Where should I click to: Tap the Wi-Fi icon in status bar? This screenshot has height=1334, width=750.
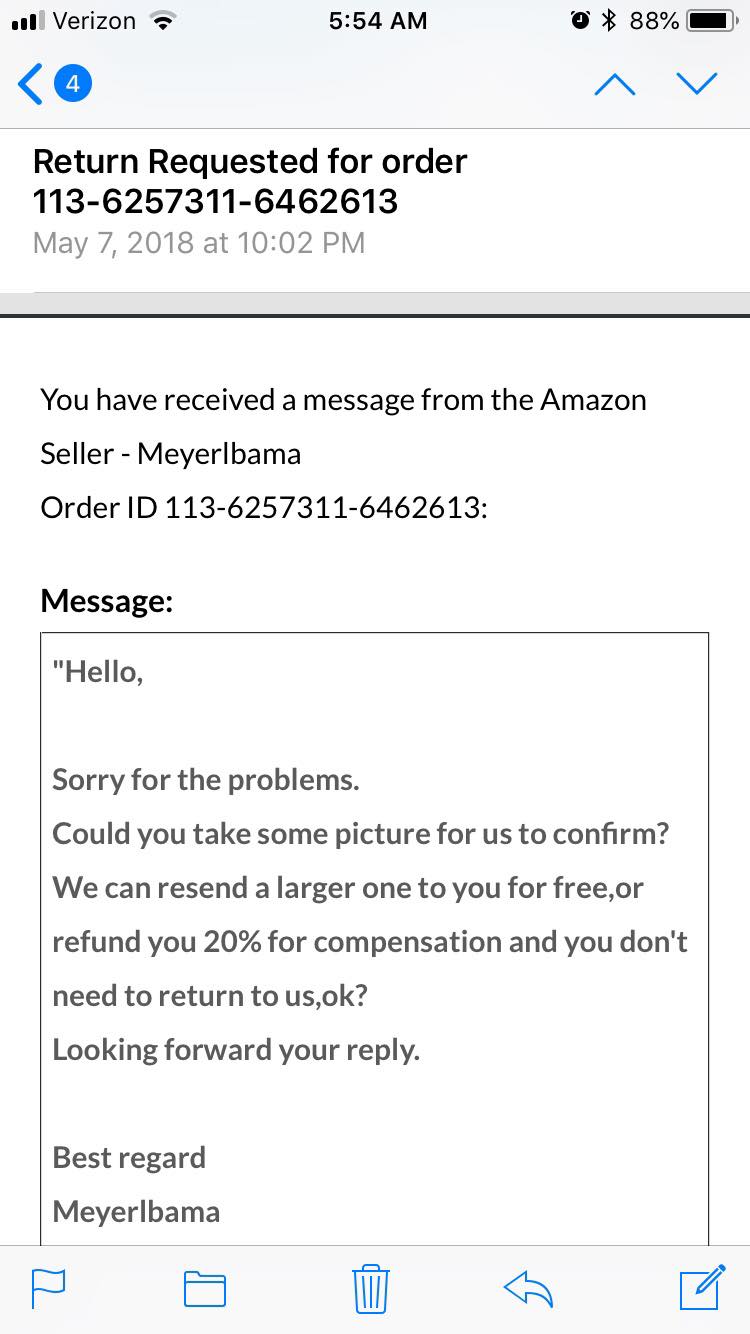point(158,21)
